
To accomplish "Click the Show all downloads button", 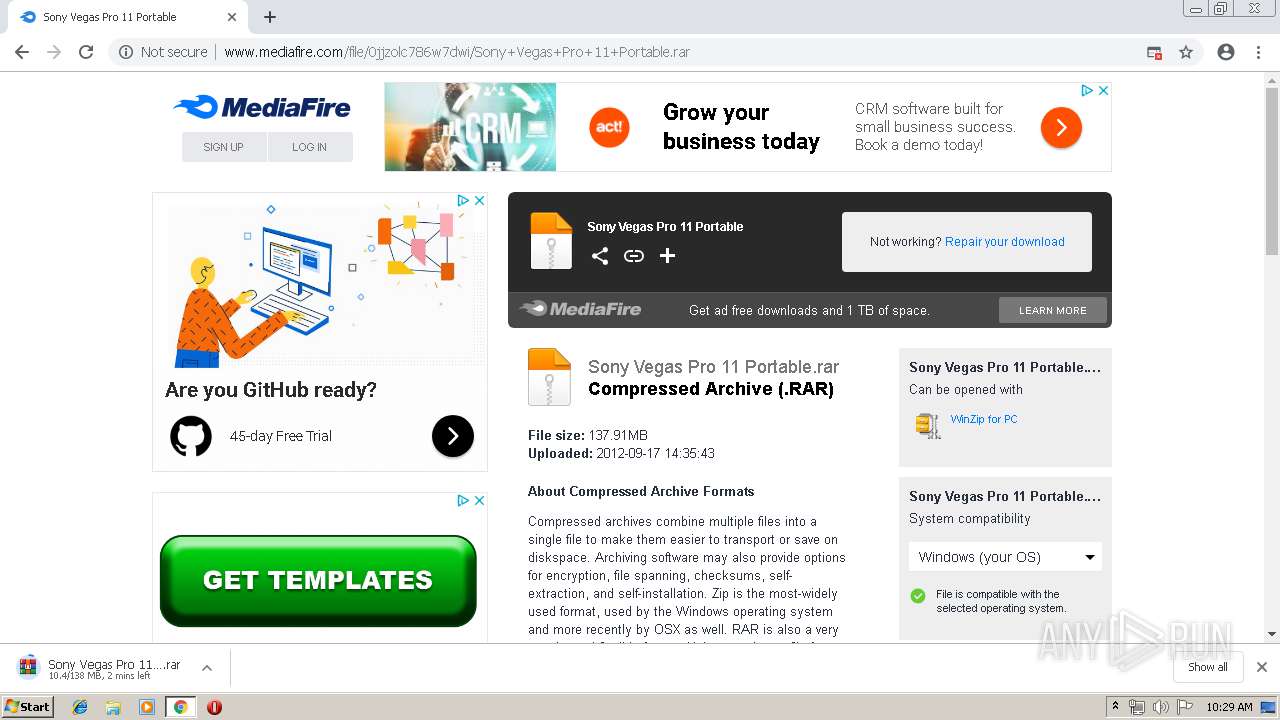I will pyautogui.click(x=1208, y=667).
